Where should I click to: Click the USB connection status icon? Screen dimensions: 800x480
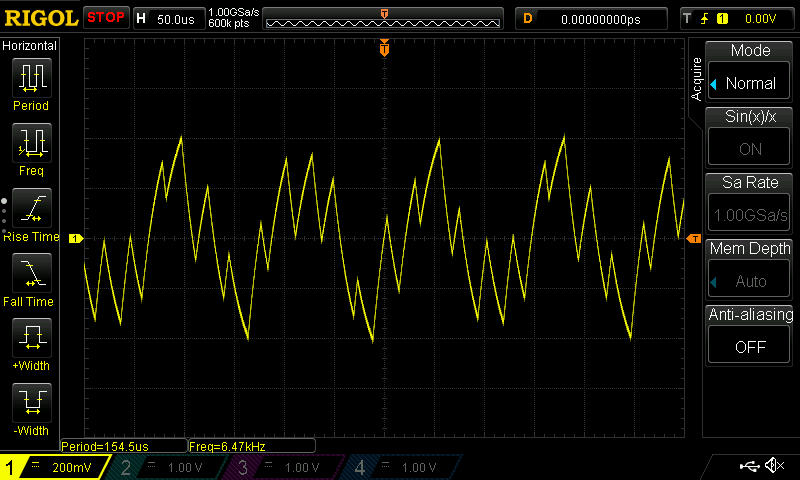point(749,466)
